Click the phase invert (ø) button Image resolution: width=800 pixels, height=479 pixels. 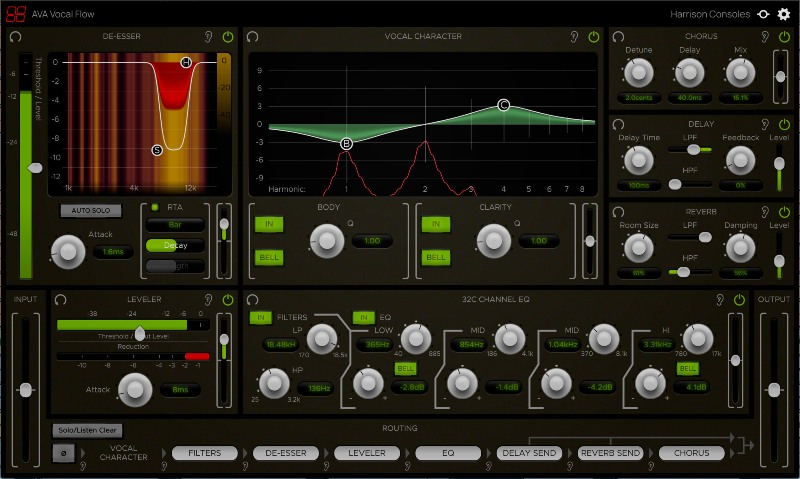pyautogui.click(x=62, y=453)
